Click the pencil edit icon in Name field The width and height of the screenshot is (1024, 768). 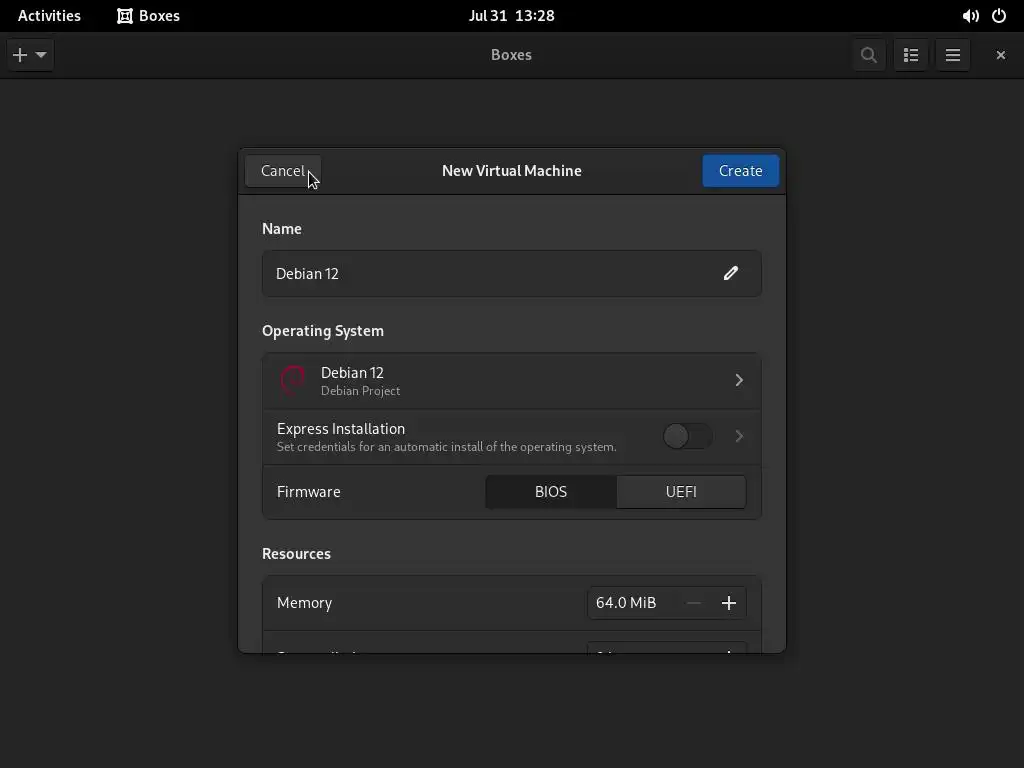coord(731,274)
